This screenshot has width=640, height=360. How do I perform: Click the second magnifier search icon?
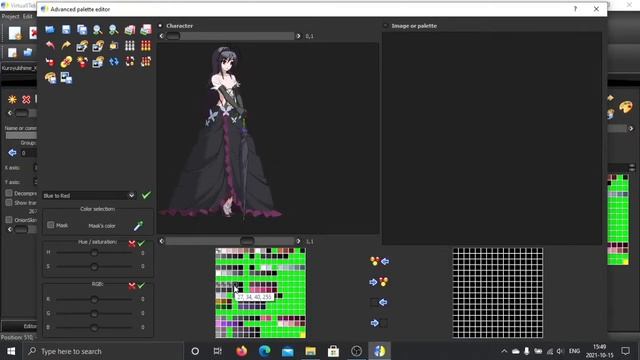[x=113, y=29]
